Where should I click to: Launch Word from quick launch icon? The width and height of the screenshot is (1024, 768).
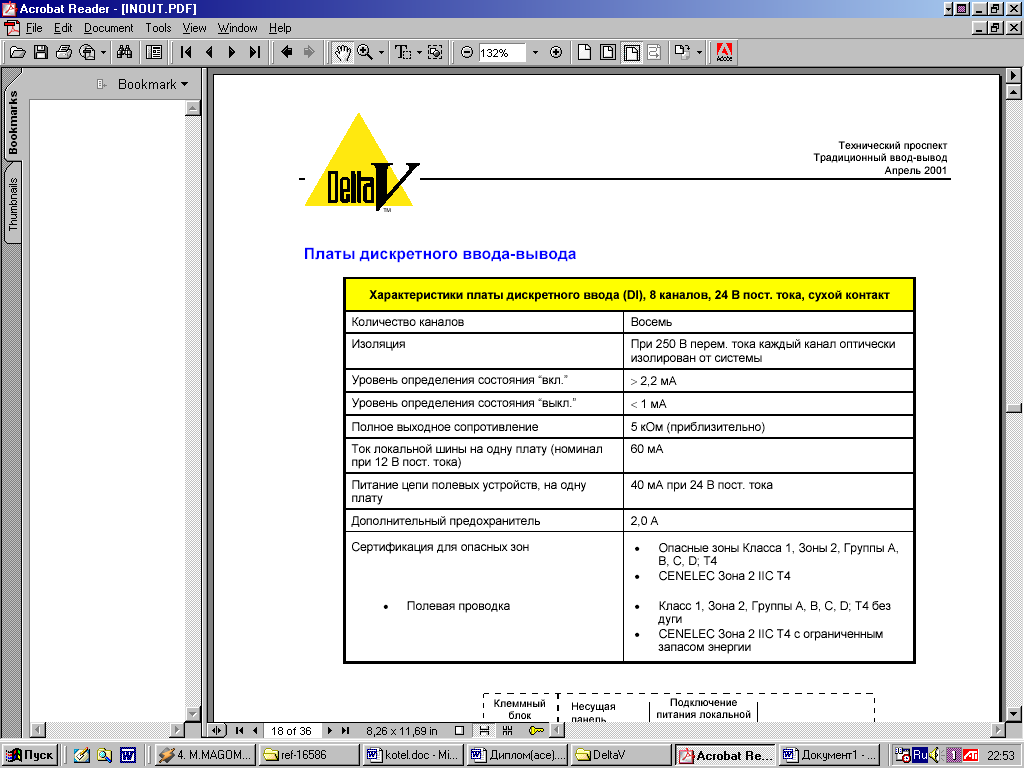click(x=127, y=755)
